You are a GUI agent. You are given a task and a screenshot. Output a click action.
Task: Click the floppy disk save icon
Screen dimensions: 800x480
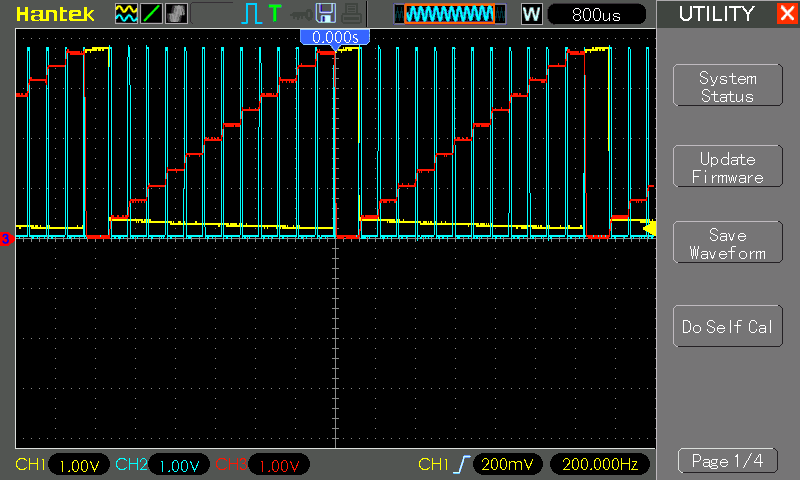coord(325,14)
